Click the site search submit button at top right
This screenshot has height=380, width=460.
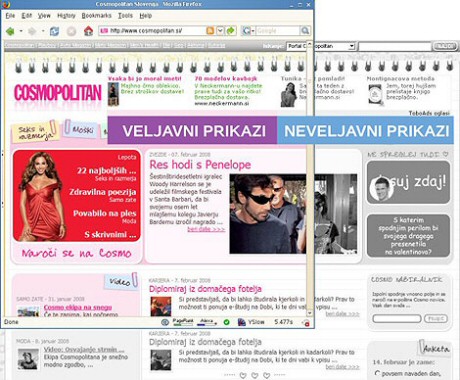[x=444, y=46]
